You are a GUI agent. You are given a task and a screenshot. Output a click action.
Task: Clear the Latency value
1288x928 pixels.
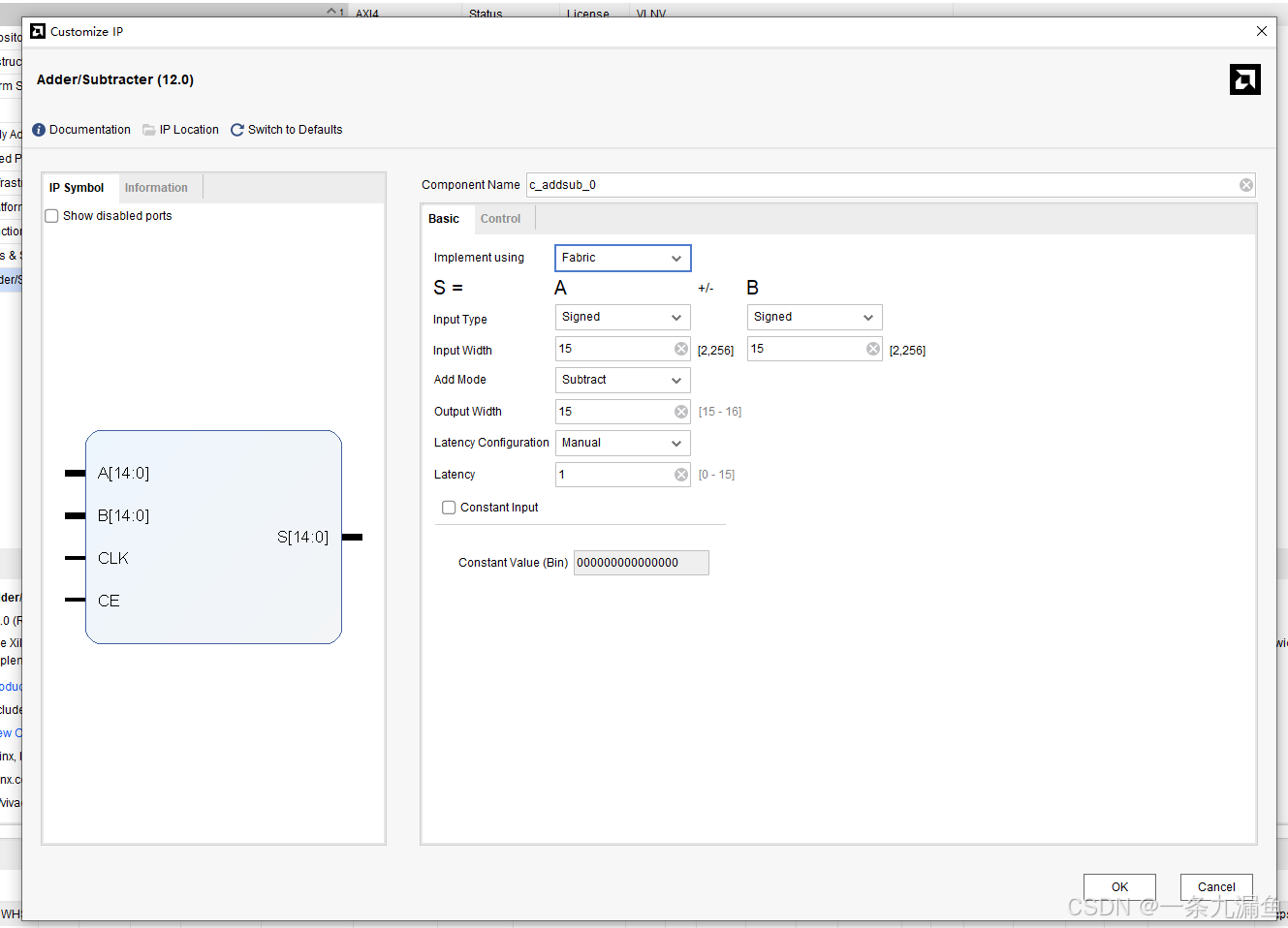point(681,475)
